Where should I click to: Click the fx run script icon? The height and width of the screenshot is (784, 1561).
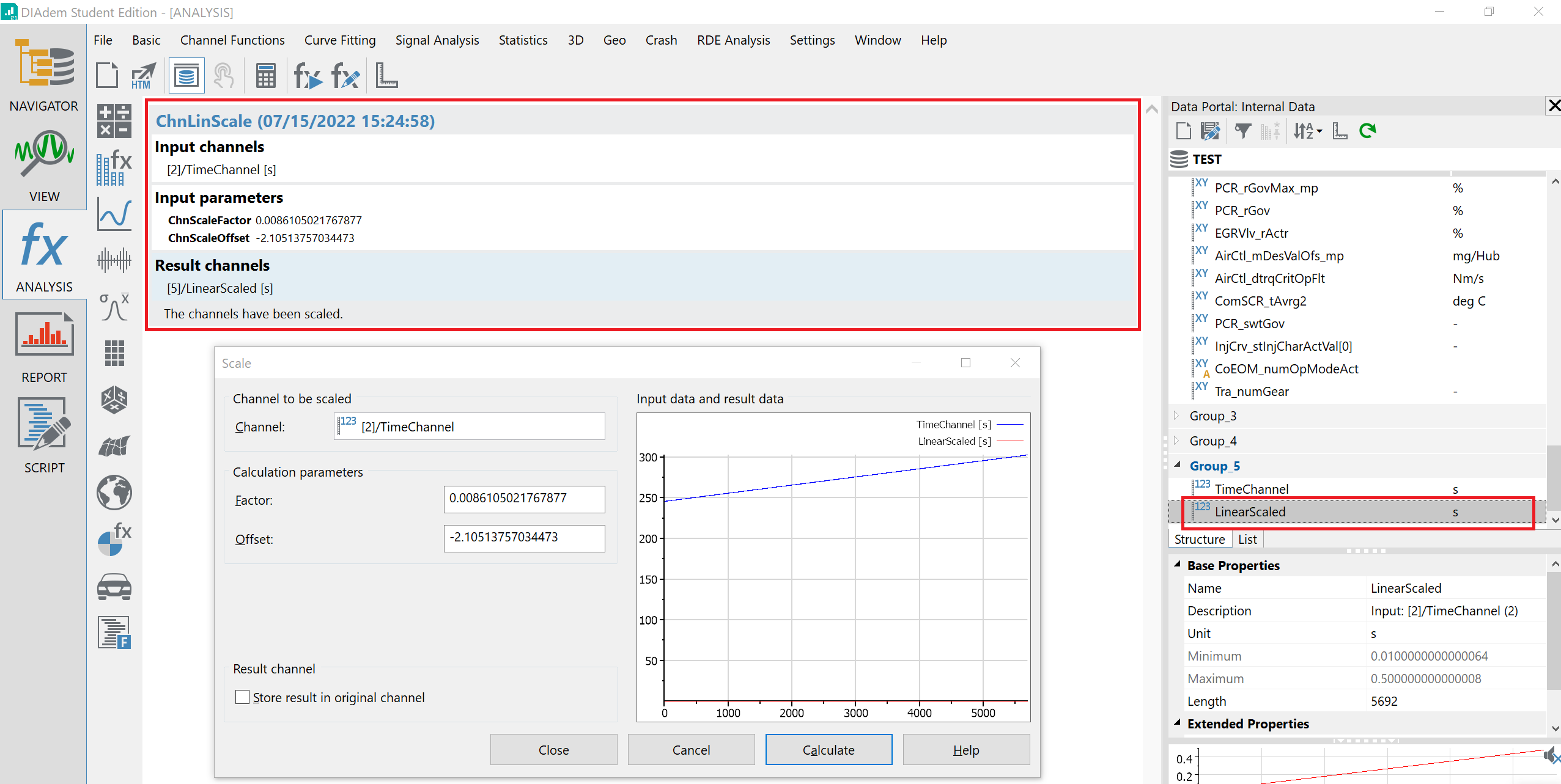(308, 76)
